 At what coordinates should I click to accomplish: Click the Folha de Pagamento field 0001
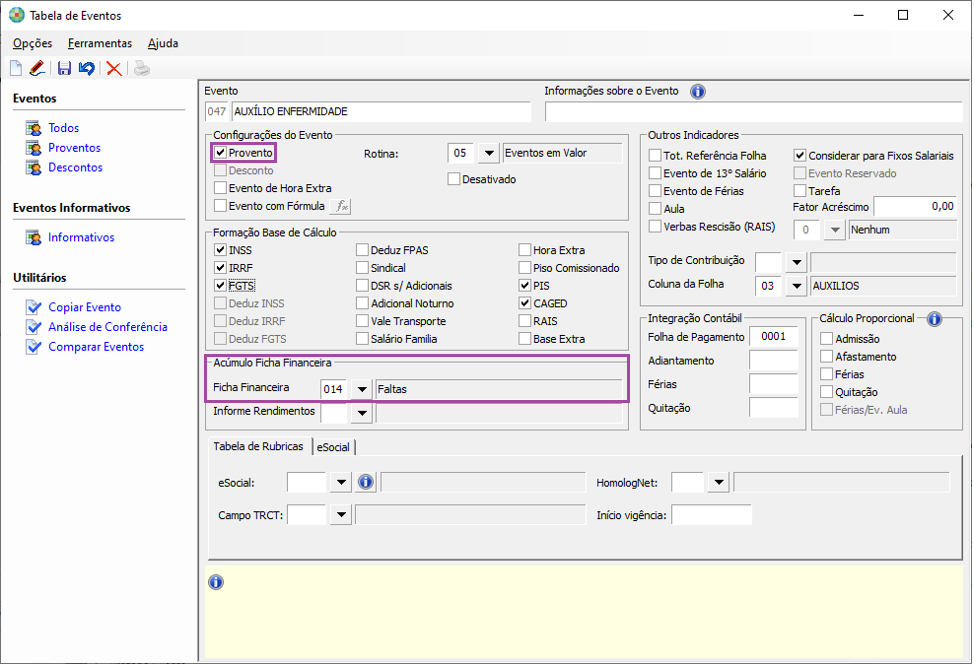click(x=773, y=337)
